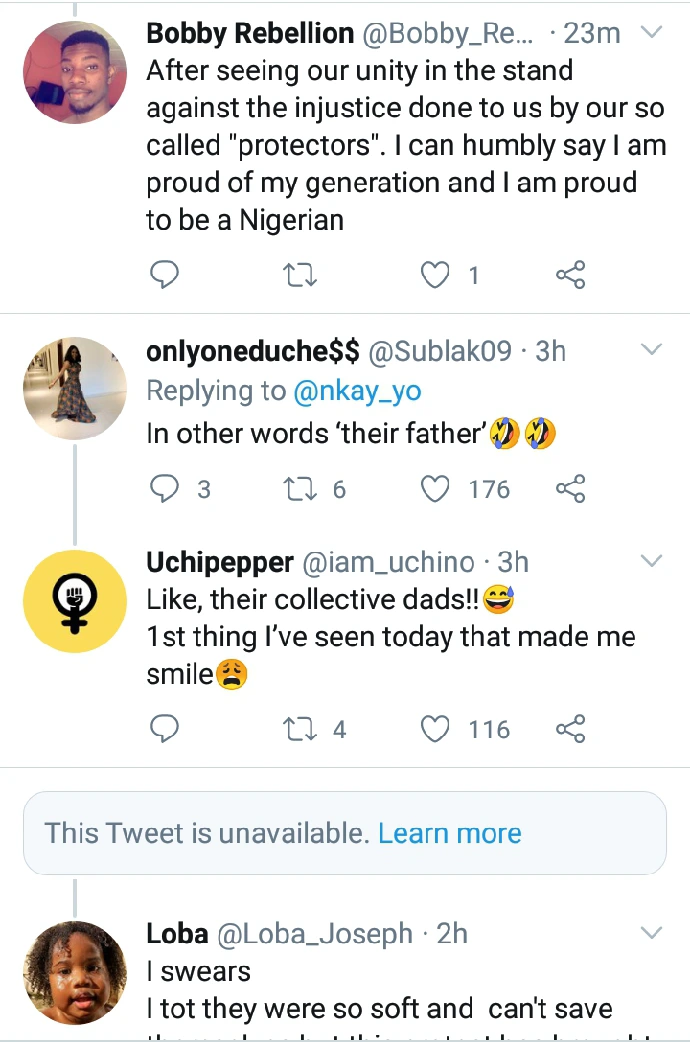Screen dimensions: 690x1042
Task: Reply to onlyoneduche$$ tweet
Action: pos(164,489)
